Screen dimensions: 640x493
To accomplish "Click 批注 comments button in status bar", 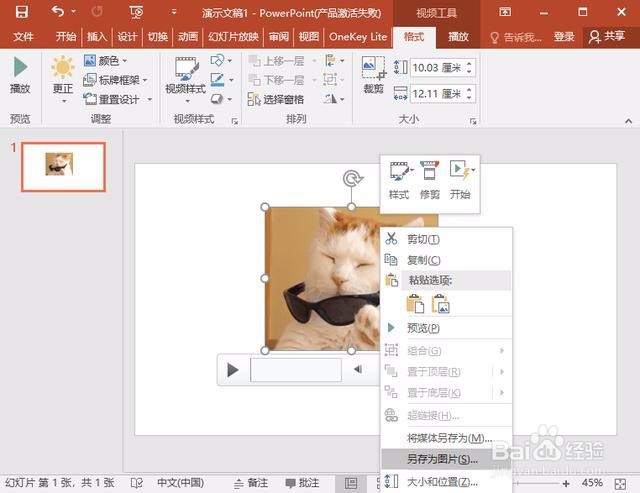I will click(303, 483).
